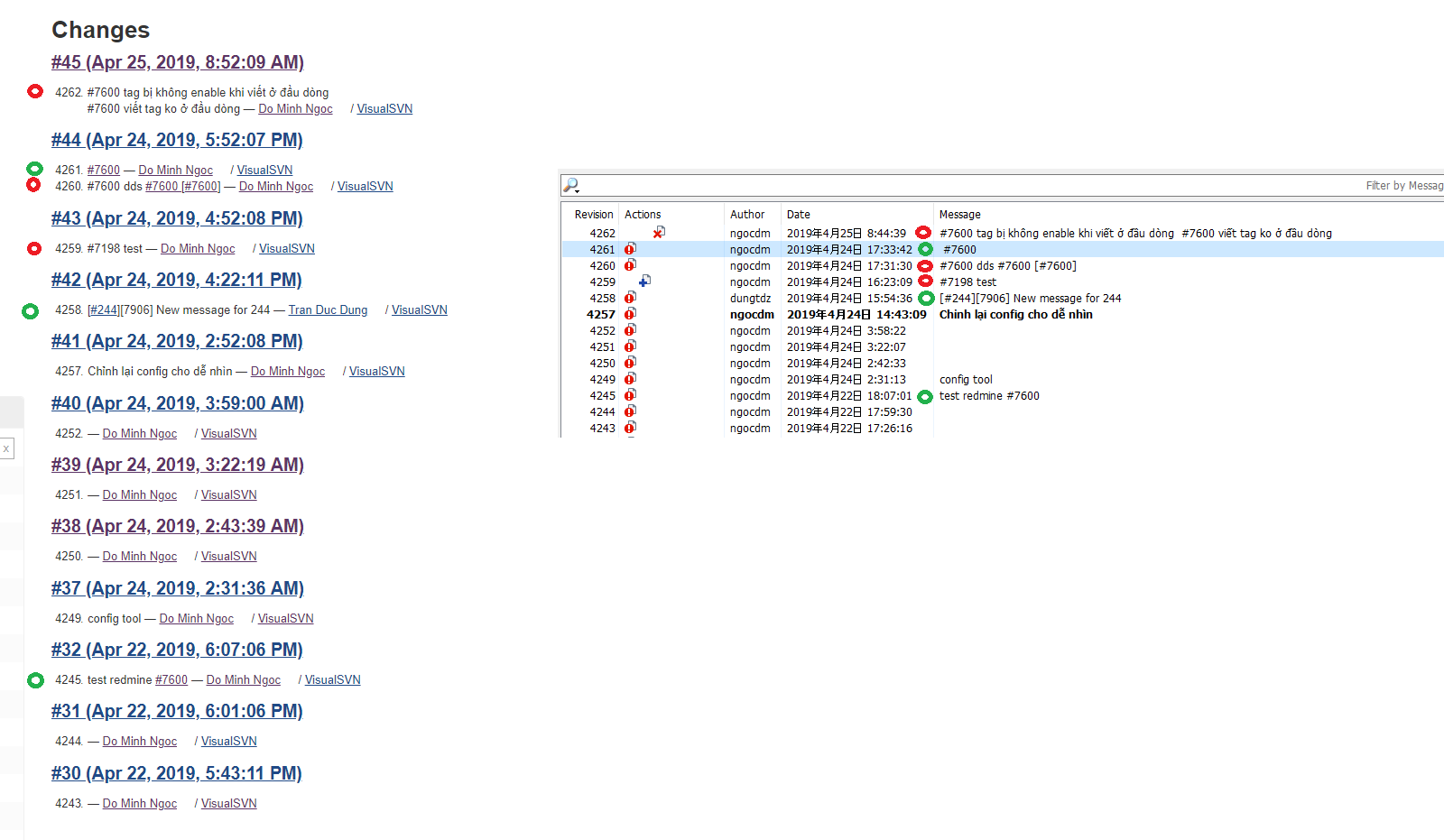This screenshot has width=1444, height=840.
Task: Sort by the Date column header
Action: pyautogui.click(x=799, y=214)
